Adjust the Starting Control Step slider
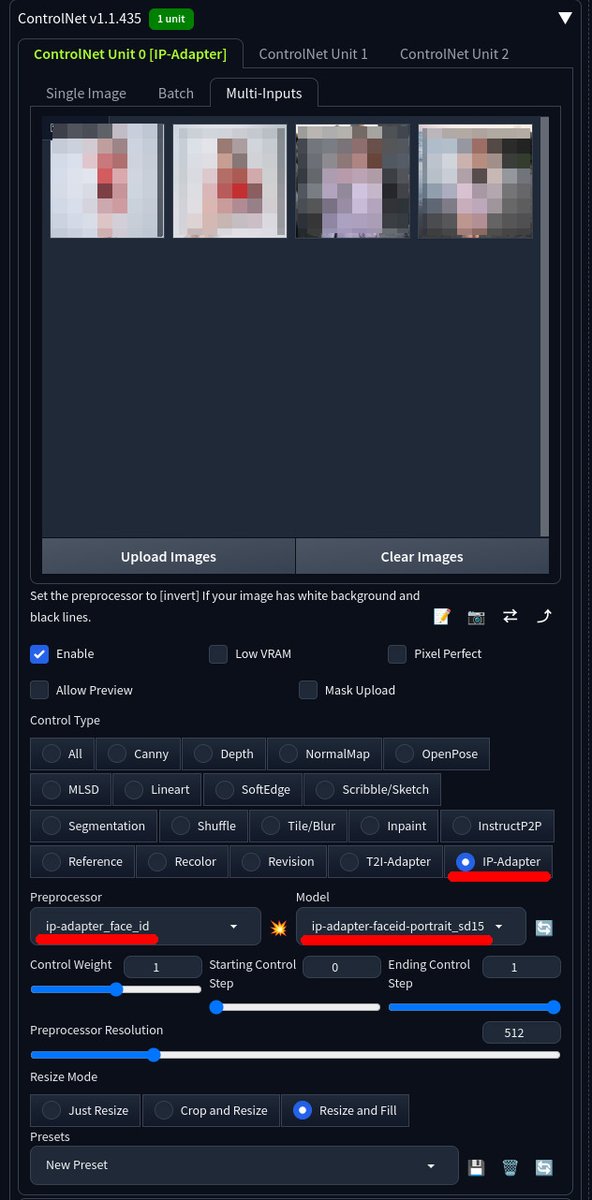The height and width of the screenshot is (1200, 592). pyautogui.click(x=295, y=1007)
